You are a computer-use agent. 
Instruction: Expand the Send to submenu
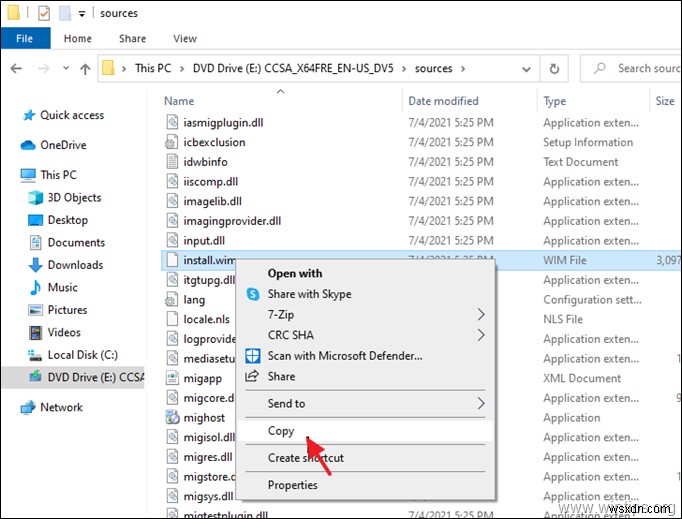(365, 403)
